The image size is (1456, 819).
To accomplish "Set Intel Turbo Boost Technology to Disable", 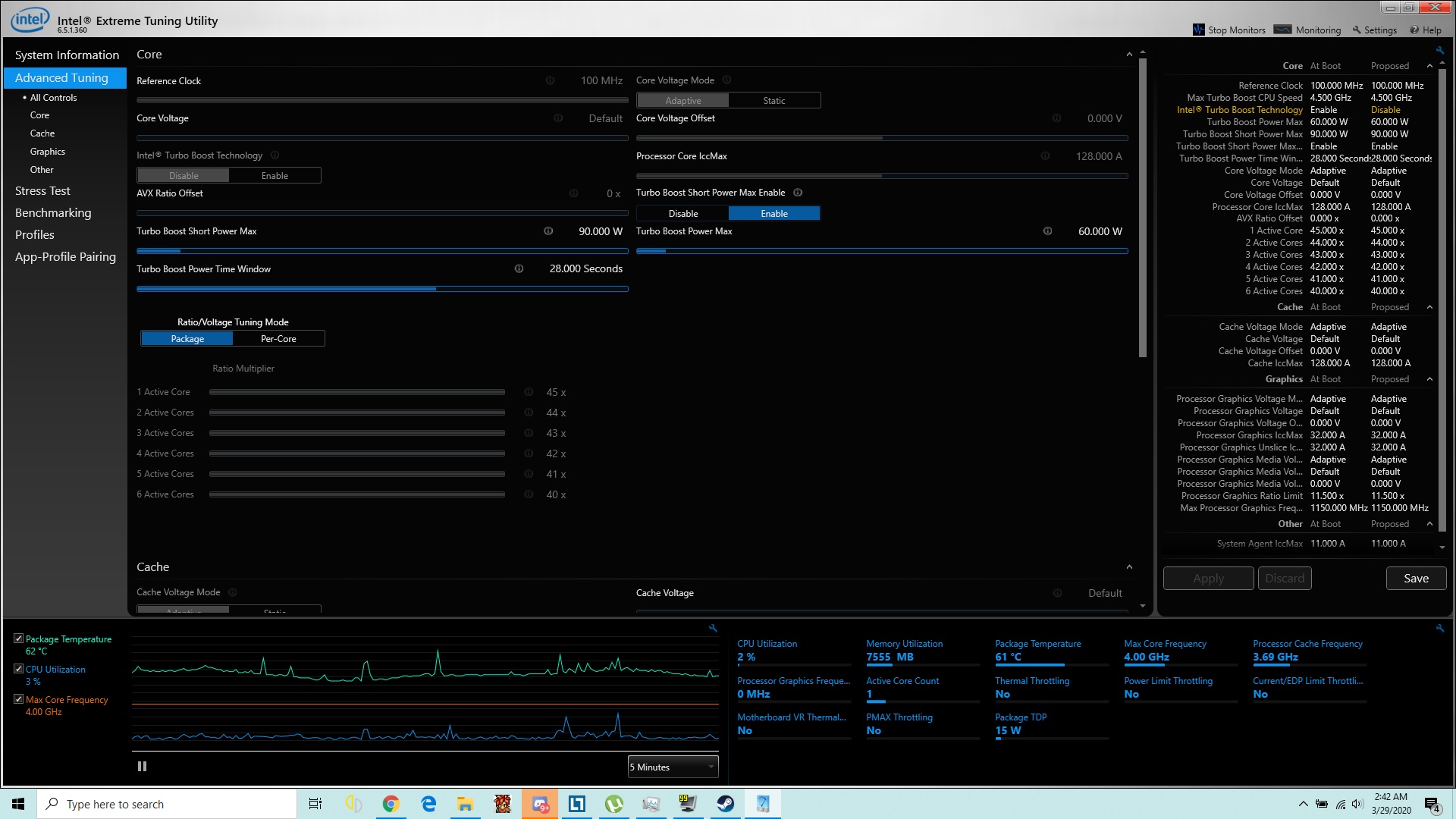I will pos(184,176).
